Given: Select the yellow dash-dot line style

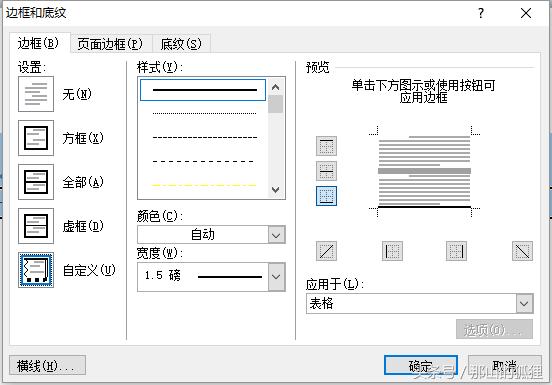Looking at the screenshot, I should [204, 185].
